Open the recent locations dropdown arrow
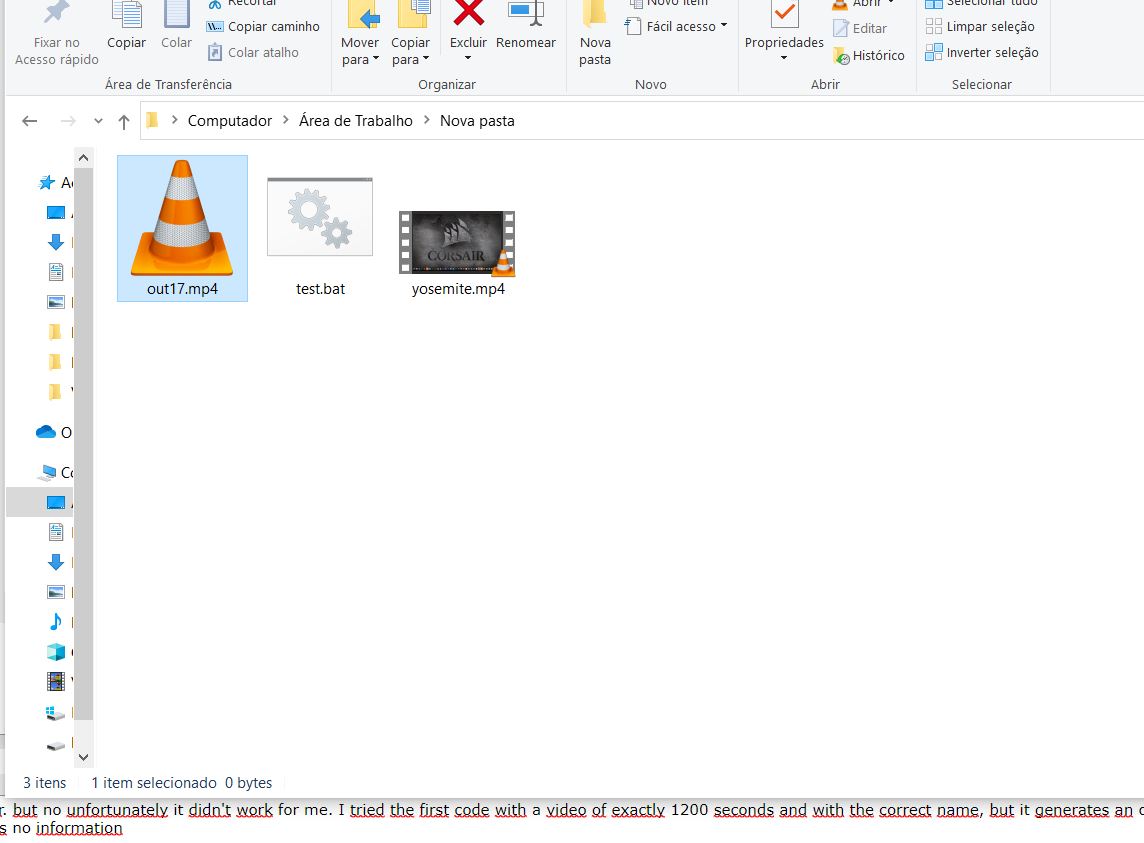The width and height of the screenshot is (1144, 843). point(98,121)
